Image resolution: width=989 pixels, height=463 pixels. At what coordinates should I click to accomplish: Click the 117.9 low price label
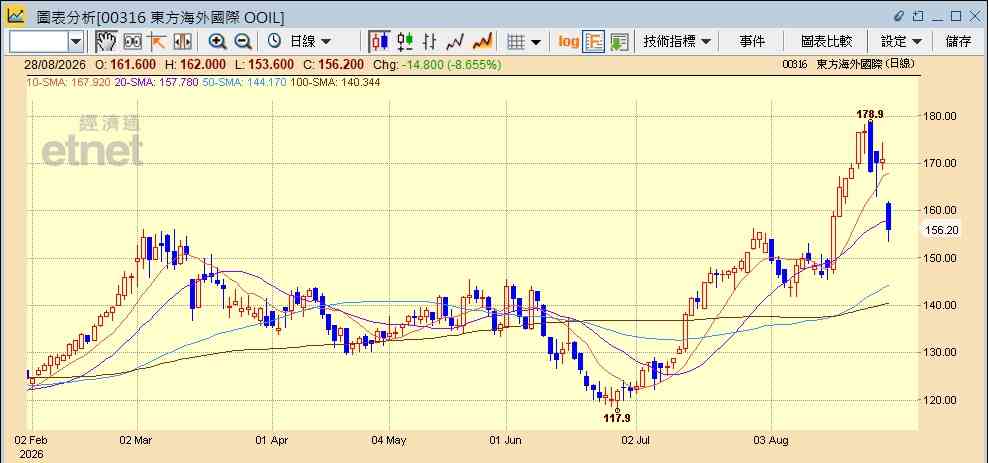pos(617,418)
